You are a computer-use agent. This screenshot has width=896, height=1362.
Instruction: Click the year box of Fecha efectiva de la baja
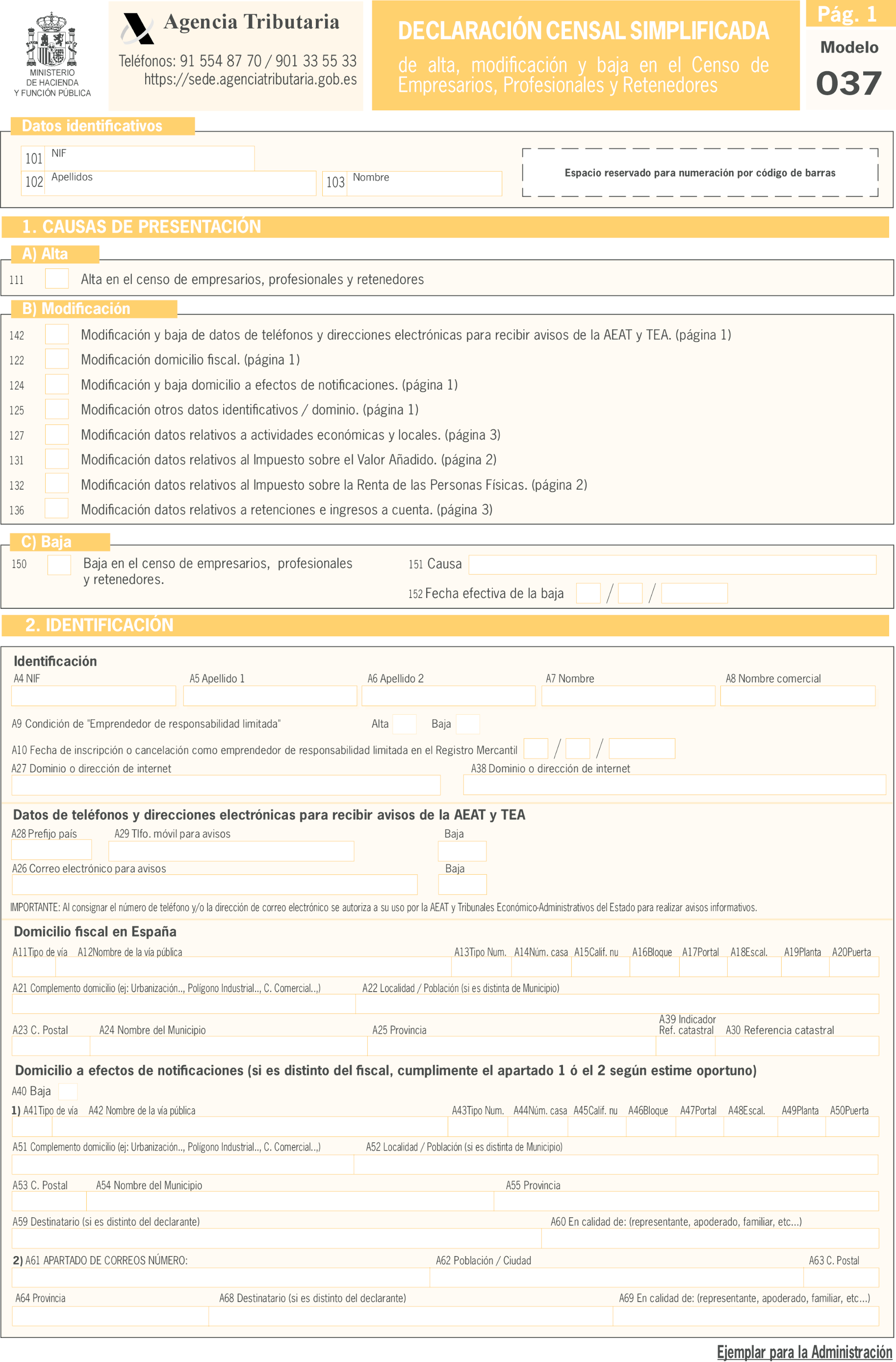click(694, 594)
